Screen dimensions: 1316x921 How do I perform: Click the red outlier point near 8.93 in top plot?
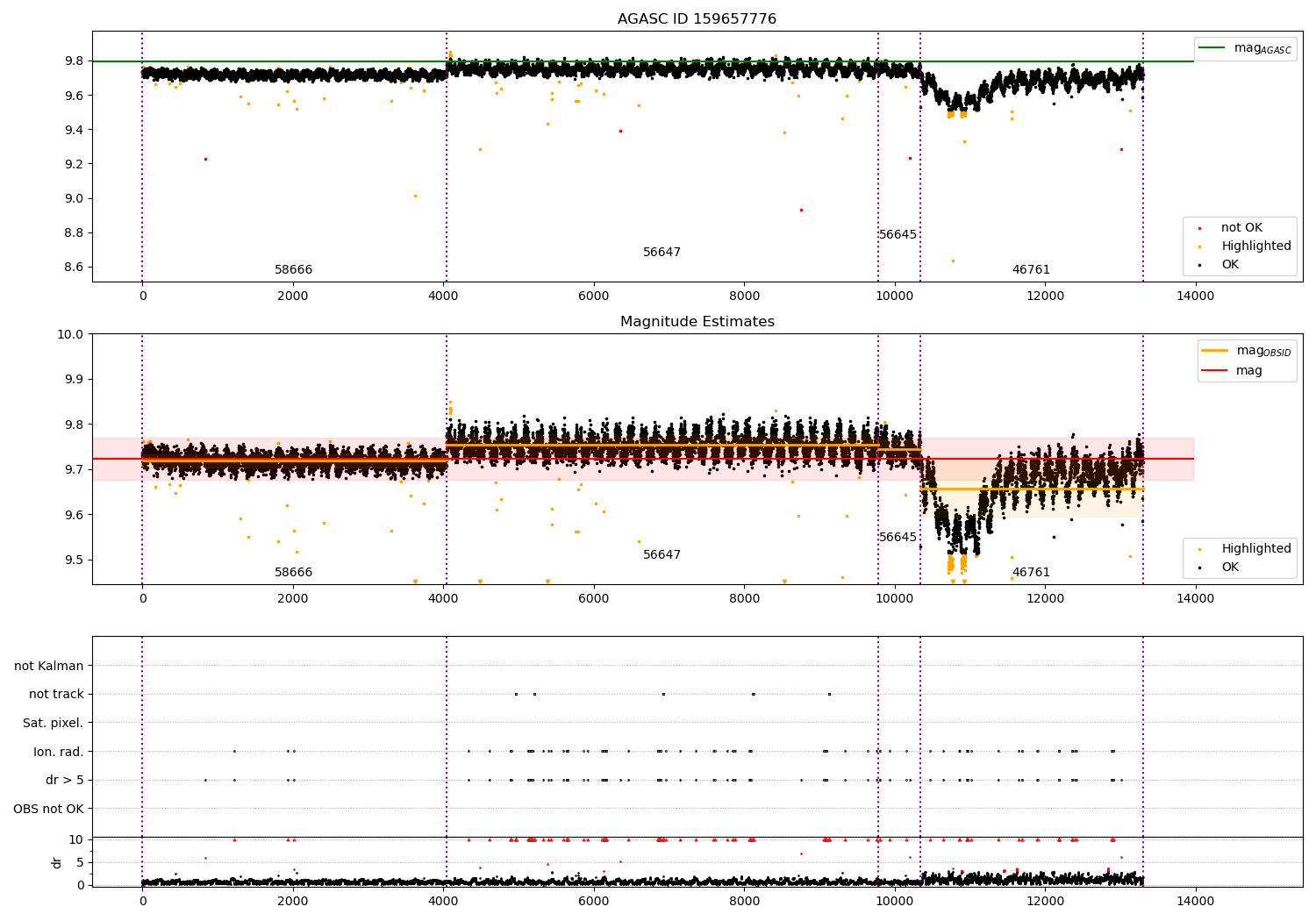click(x=801, y=210)
